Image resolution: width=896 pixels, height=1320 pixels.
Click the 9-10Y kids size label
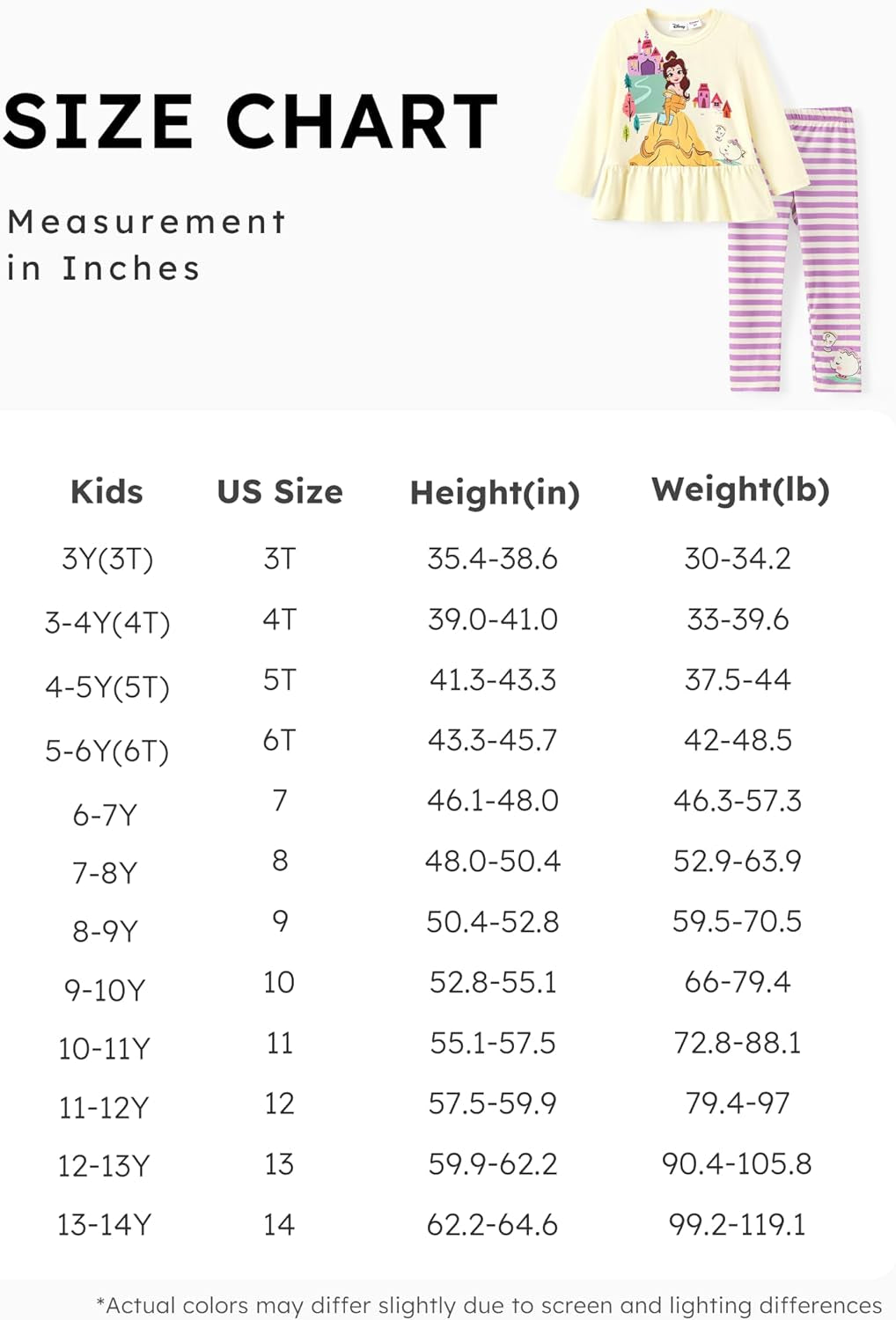coord(105,990)
